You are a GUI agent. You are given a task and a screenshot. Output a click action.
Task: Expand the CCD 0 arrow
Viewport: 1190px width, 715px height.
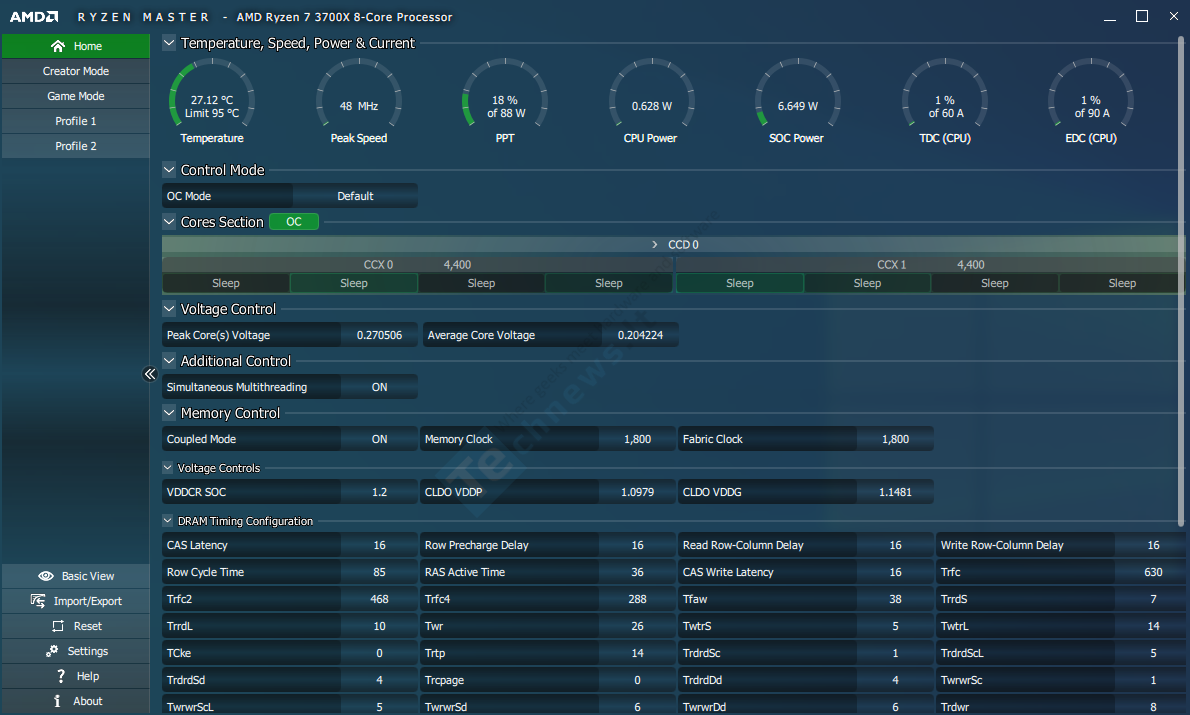(655, 244)
